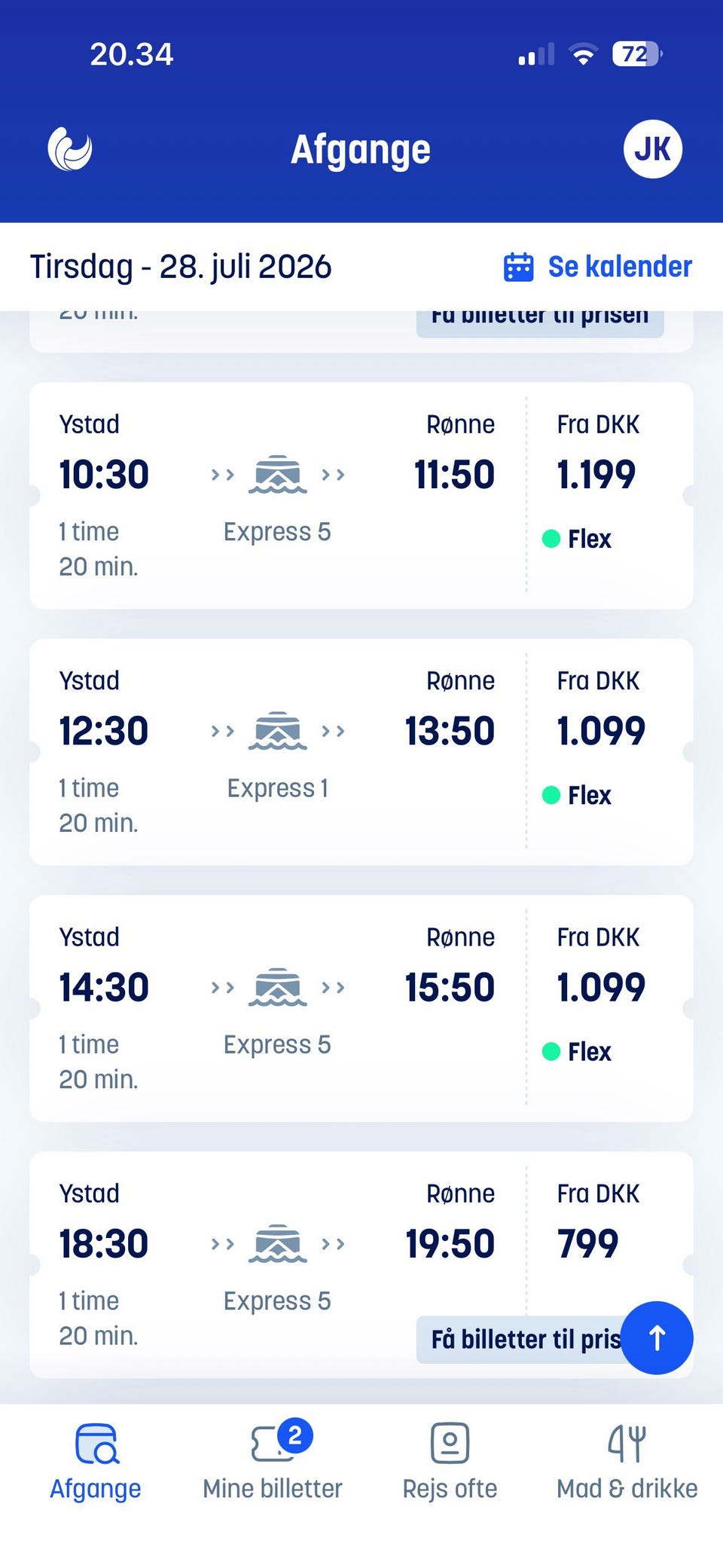Viewport: 723px width, 1568px height.
Task: Tap the Tirsdag 28. juli 2026 date header
Action: (x=181, y=267)
